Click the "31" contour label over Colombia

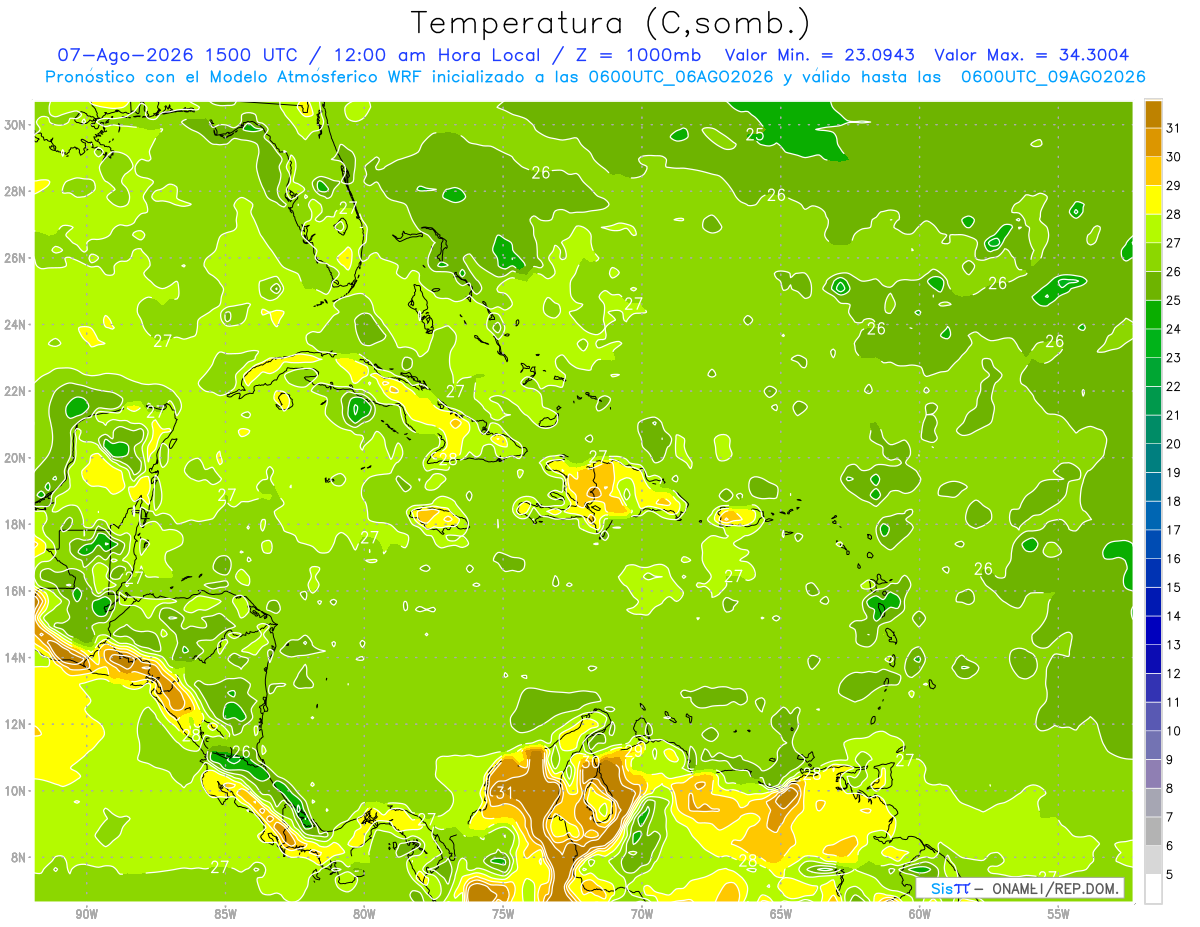pos(504,793)
